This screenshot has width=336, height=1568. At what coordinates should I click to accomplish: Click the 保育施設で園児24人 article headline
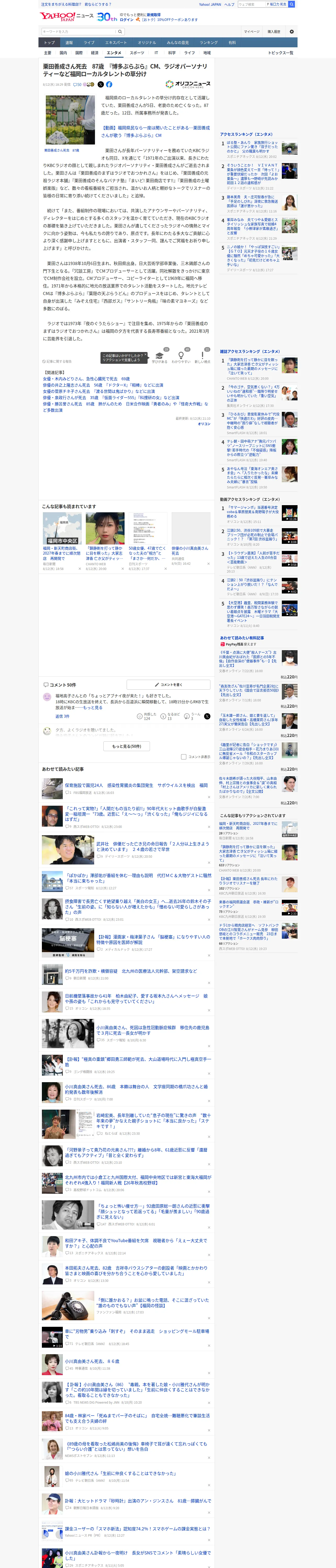[136, 785]
